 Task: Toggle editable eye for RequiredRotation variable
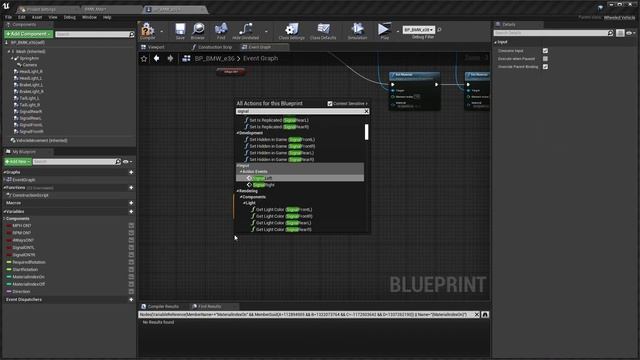(x=131, y=262)
